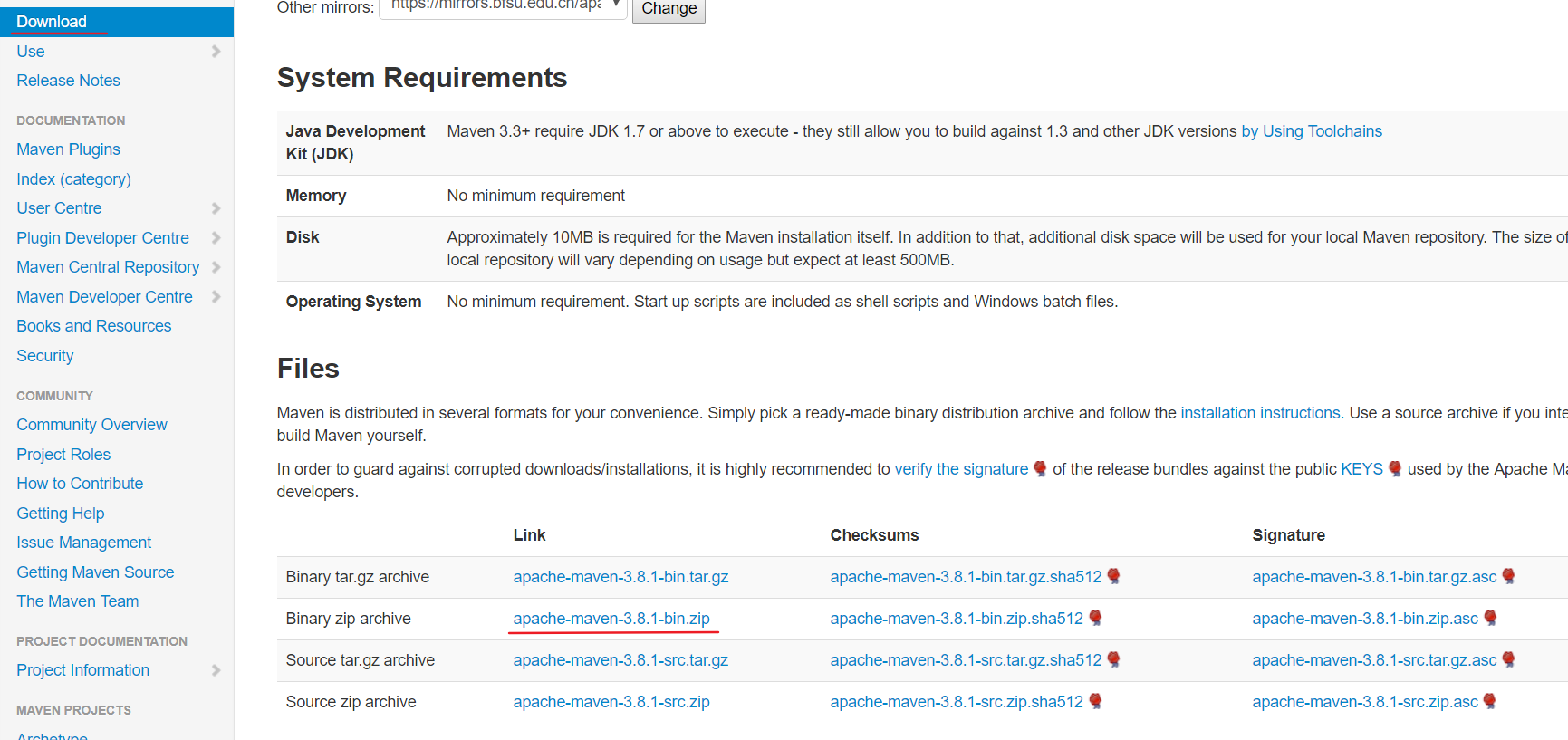Image resolution: width=1568 pixels, height=740 pixels.
Task: Expand the User Centre submenu arrow
Action: [216, 208]
